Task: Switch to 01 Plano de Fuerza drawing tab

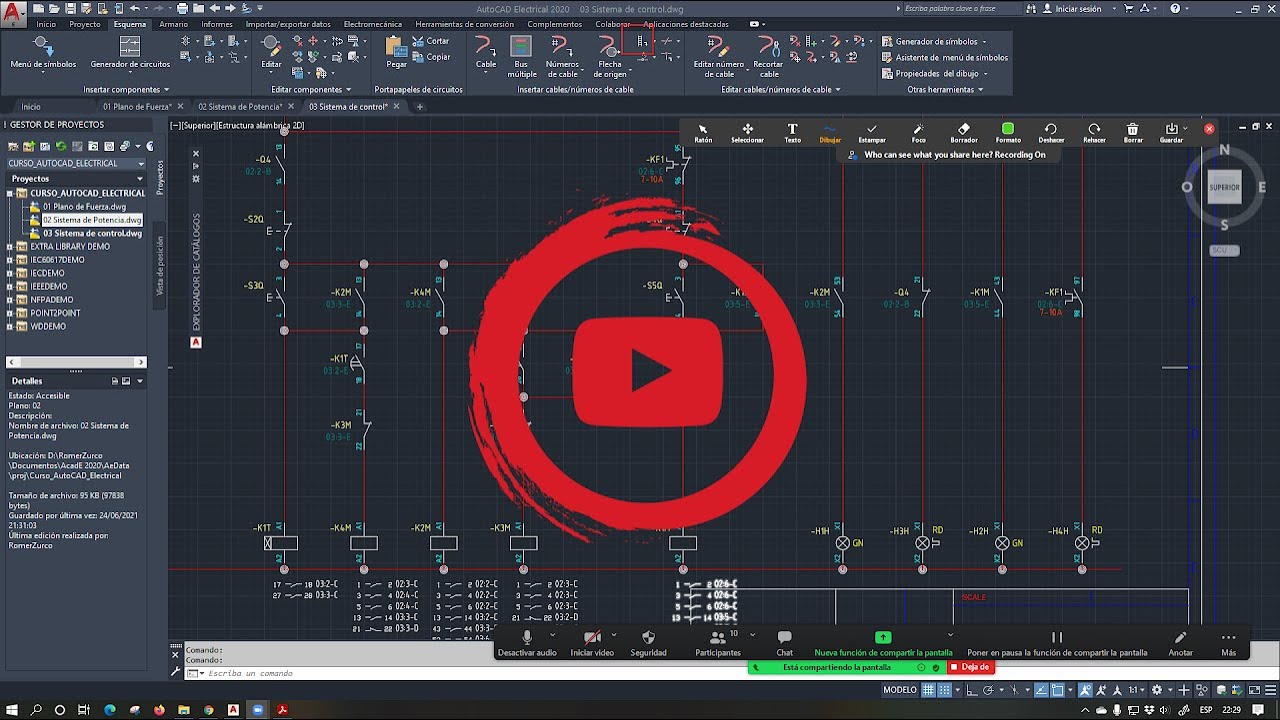Action: (136, 106)
